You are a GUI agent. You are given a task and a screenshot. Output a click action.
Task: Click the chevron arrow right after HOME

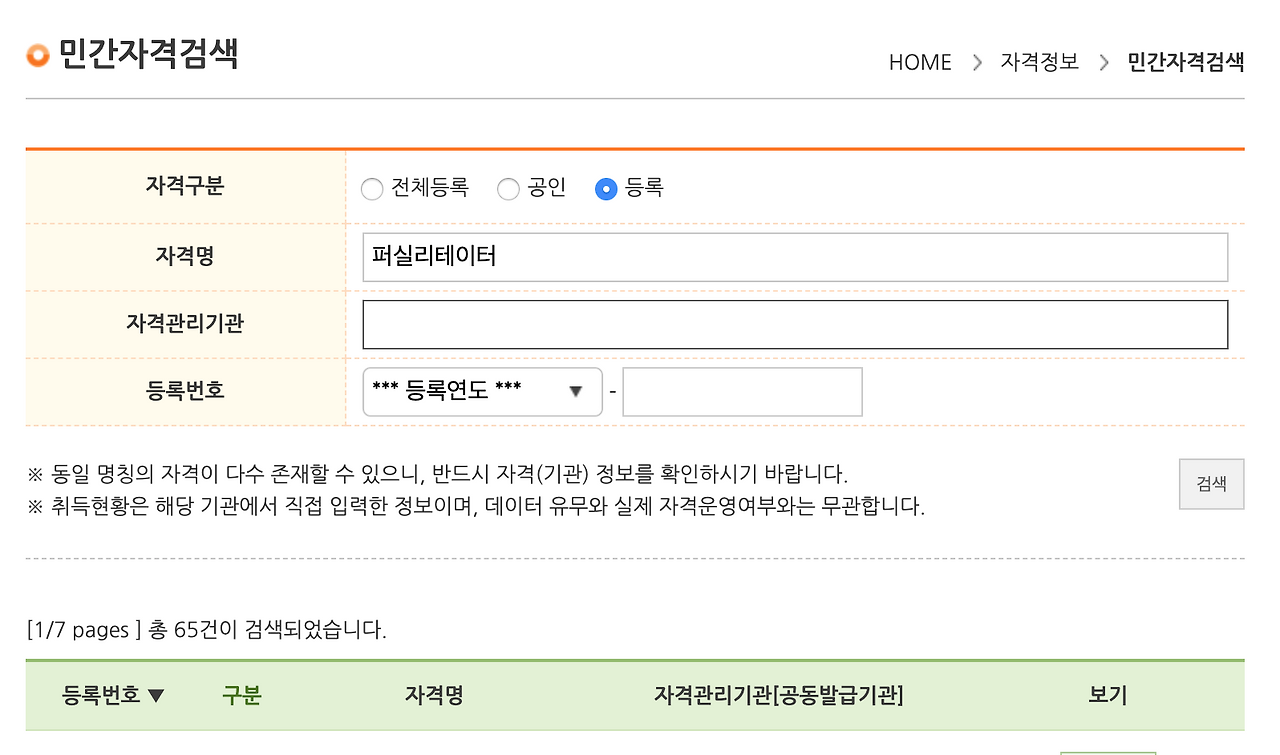click(x=977, y=62)
